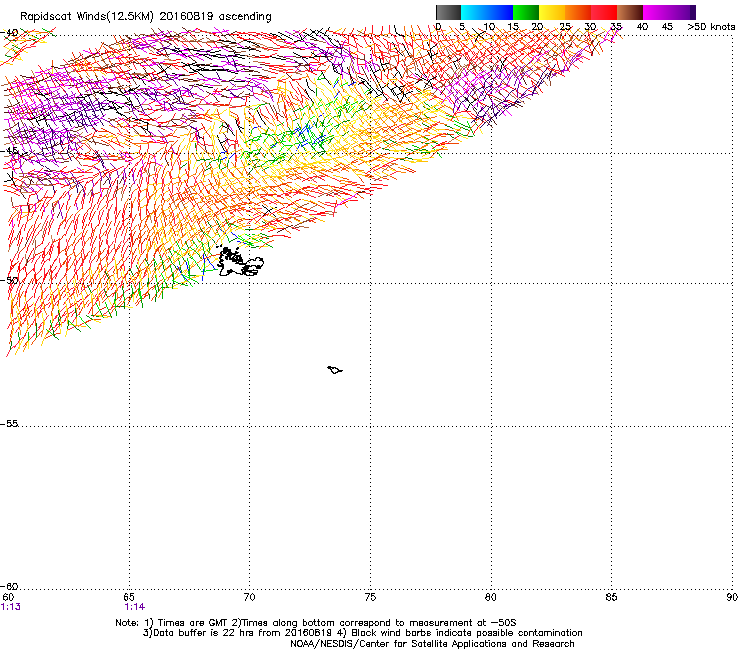Click the longitude label '75'
This screenshot has height=650, width=740.
370,598
